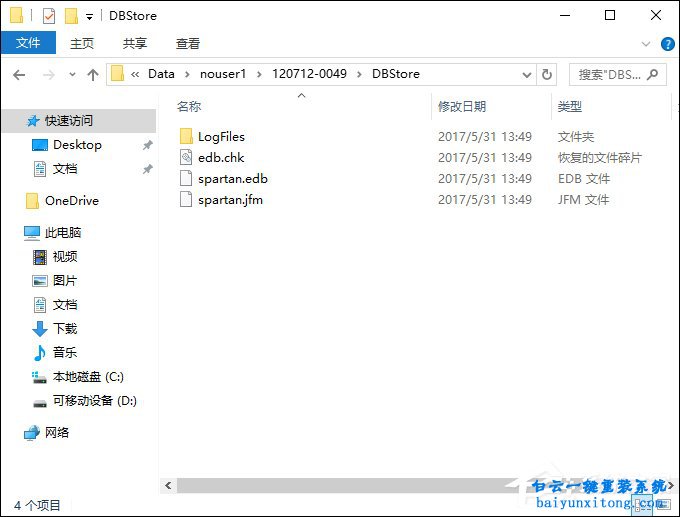The image size is (680, 517).
Task: Open pinned 文档 under quick access
Action: click(65, 169)
